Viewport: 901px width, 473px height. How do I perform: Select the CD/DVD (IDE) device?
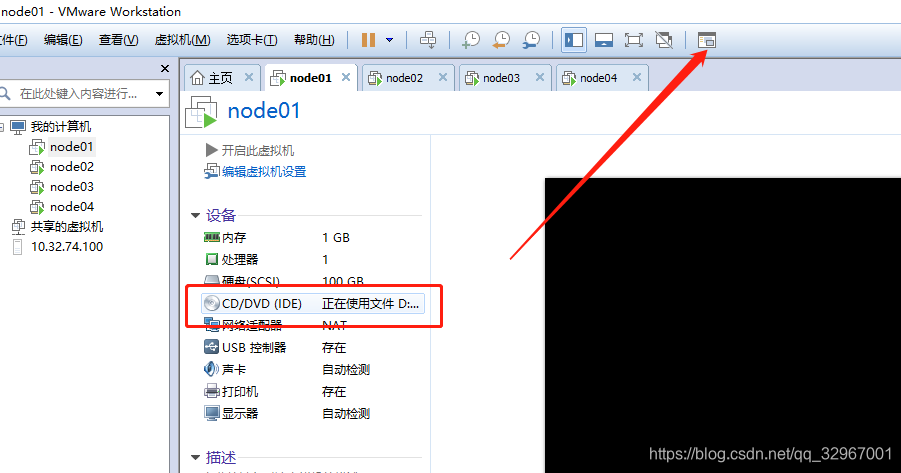(313, 303)
